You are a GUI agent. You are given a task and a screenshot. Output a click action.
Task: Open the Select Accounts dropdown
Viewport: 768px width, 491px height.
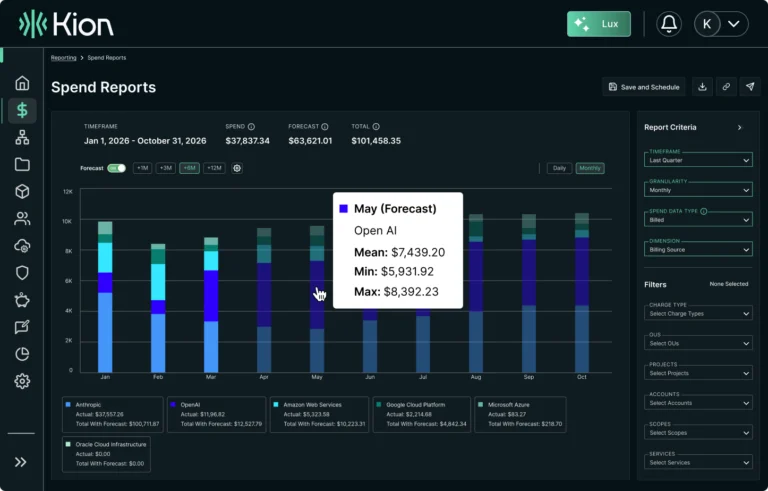click(698, 403)
